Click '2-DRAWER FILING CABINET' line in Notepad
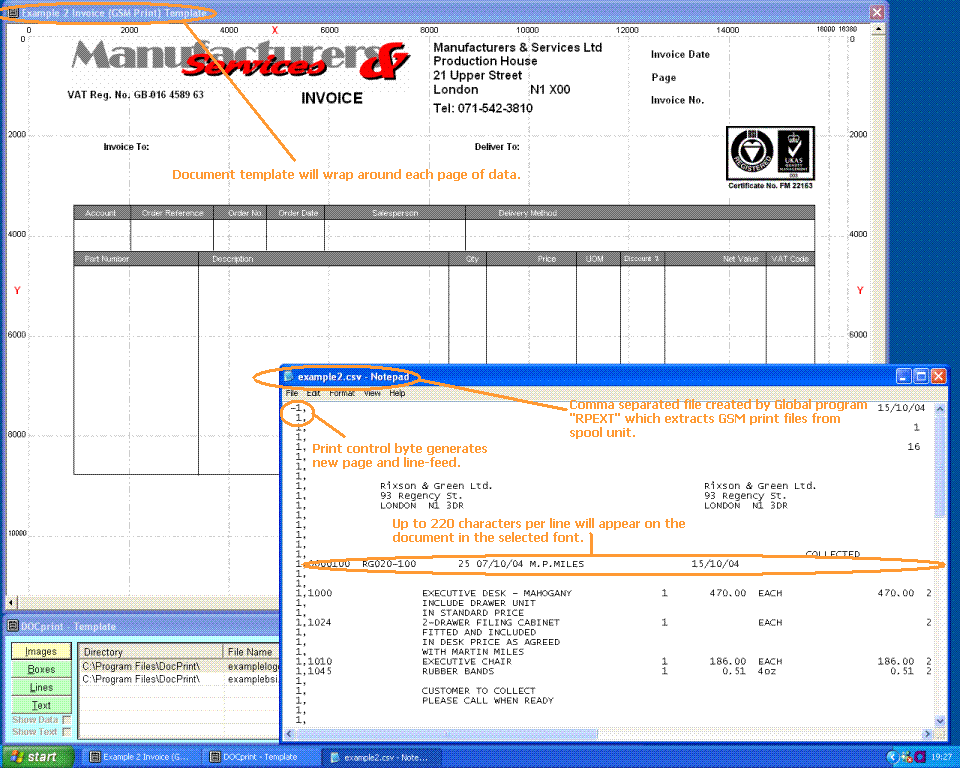The image size is (960, 768). 490,622
